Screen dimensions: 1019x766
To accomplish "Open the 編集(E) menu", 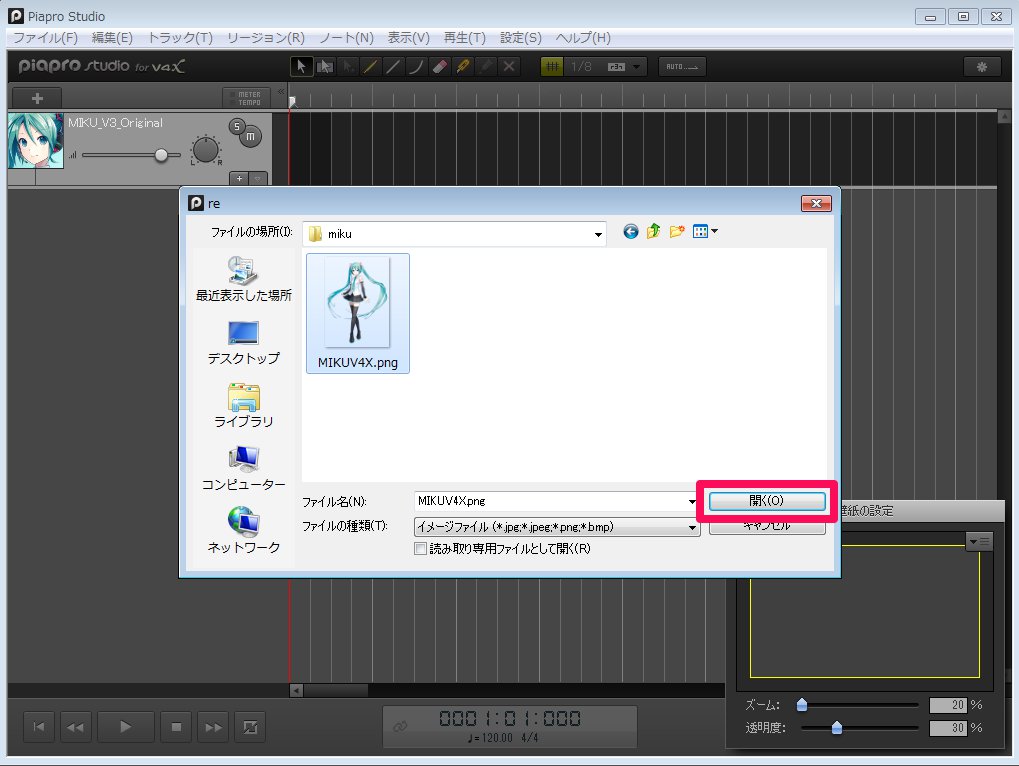I will pyautogui.click(x=112, y=38).
